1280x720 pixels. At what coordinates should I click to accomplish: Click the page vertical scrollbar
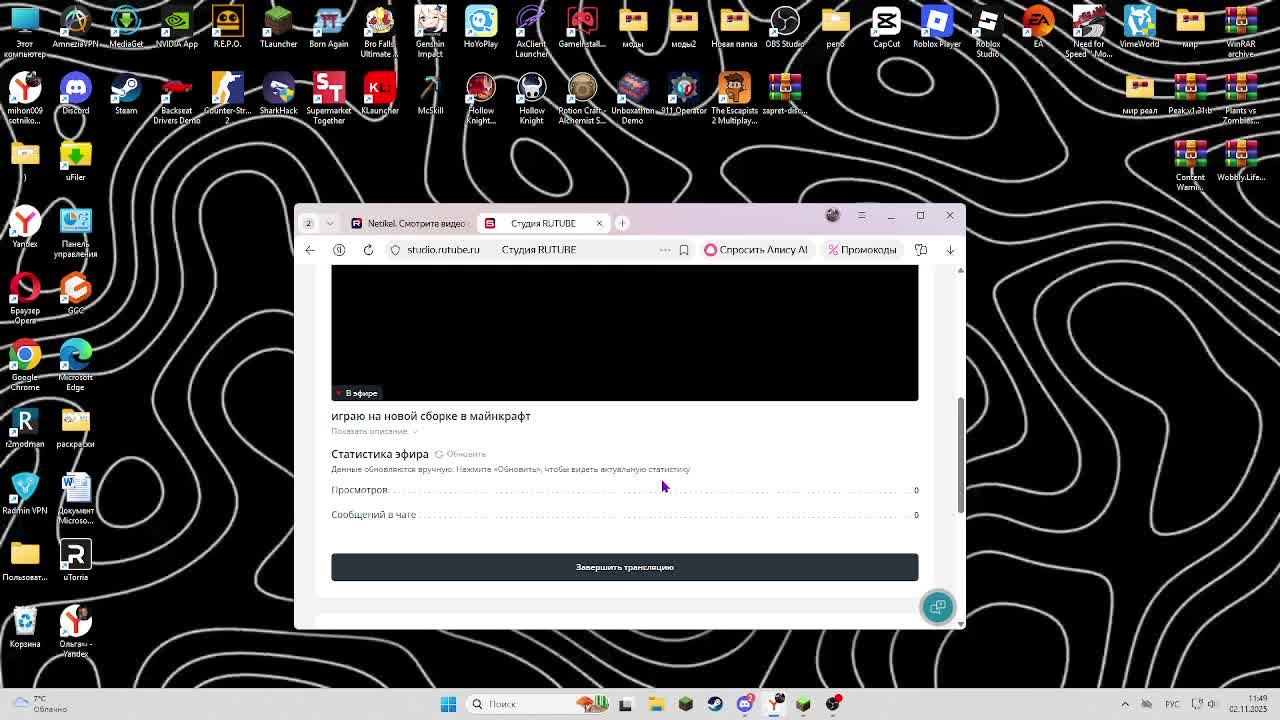click(x=960, y=455)
